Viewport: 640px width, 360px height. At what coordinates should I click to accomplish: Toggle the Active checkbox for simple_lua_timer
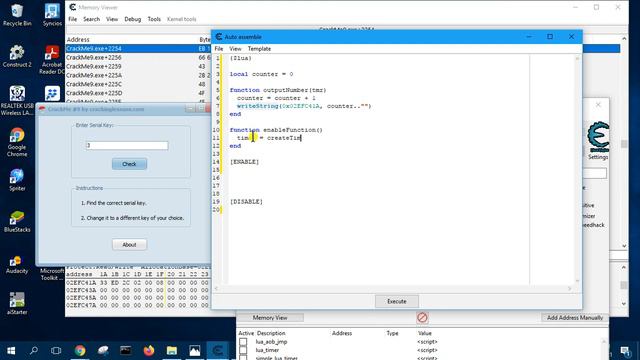(243, 358)
